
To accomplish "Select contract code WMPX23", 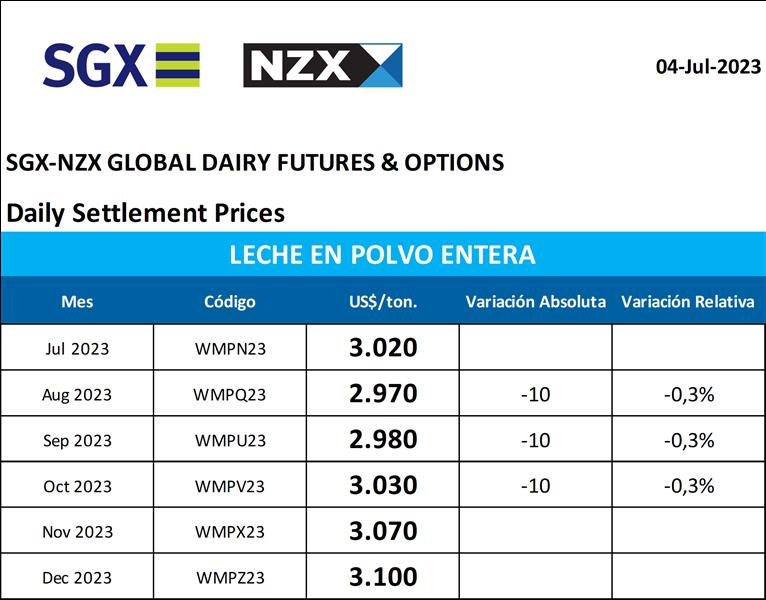I will (x=230, y=532).
